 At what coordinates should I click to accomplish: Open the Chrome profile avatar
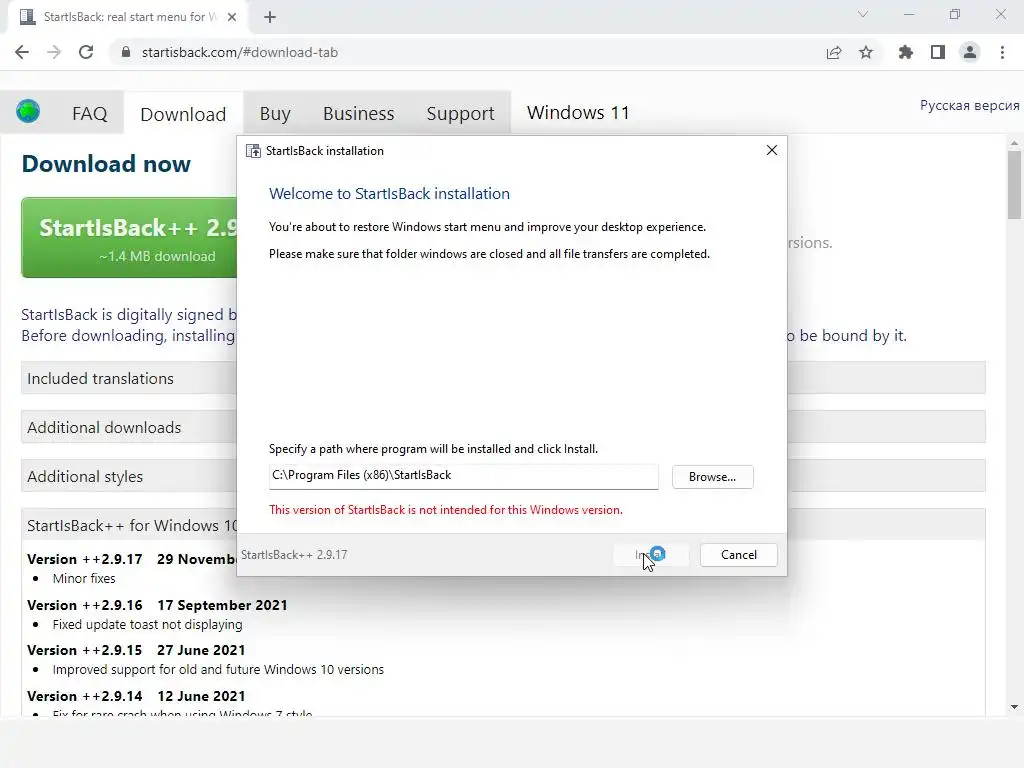(x=970, y=52)
